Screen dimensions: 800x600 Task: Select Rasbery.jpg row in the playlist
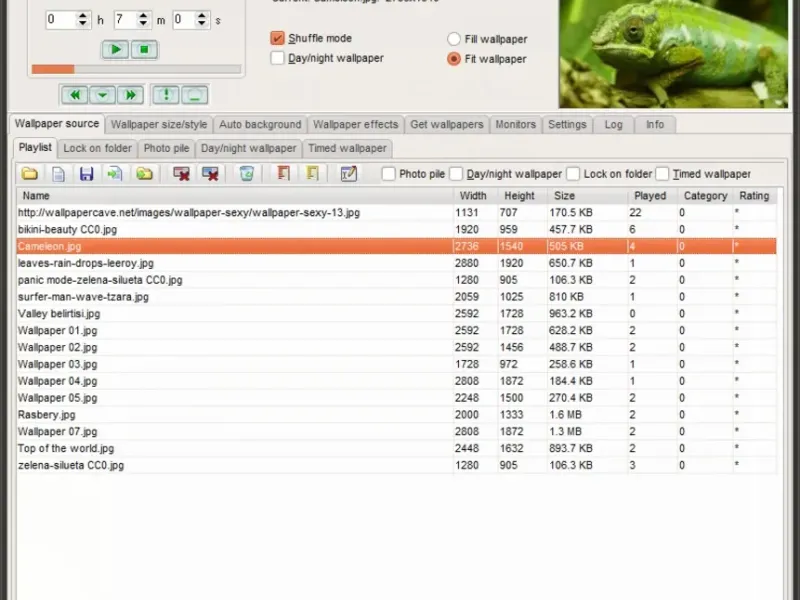pos(396,415)
